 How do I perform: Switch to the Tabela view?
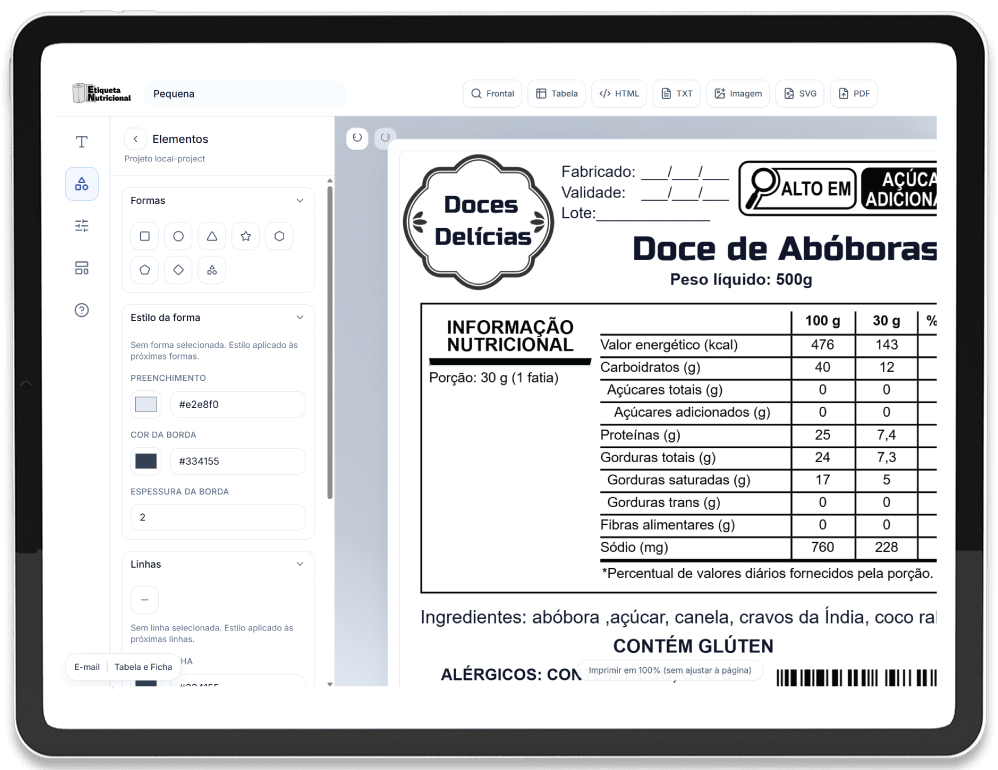pos(556,94)
